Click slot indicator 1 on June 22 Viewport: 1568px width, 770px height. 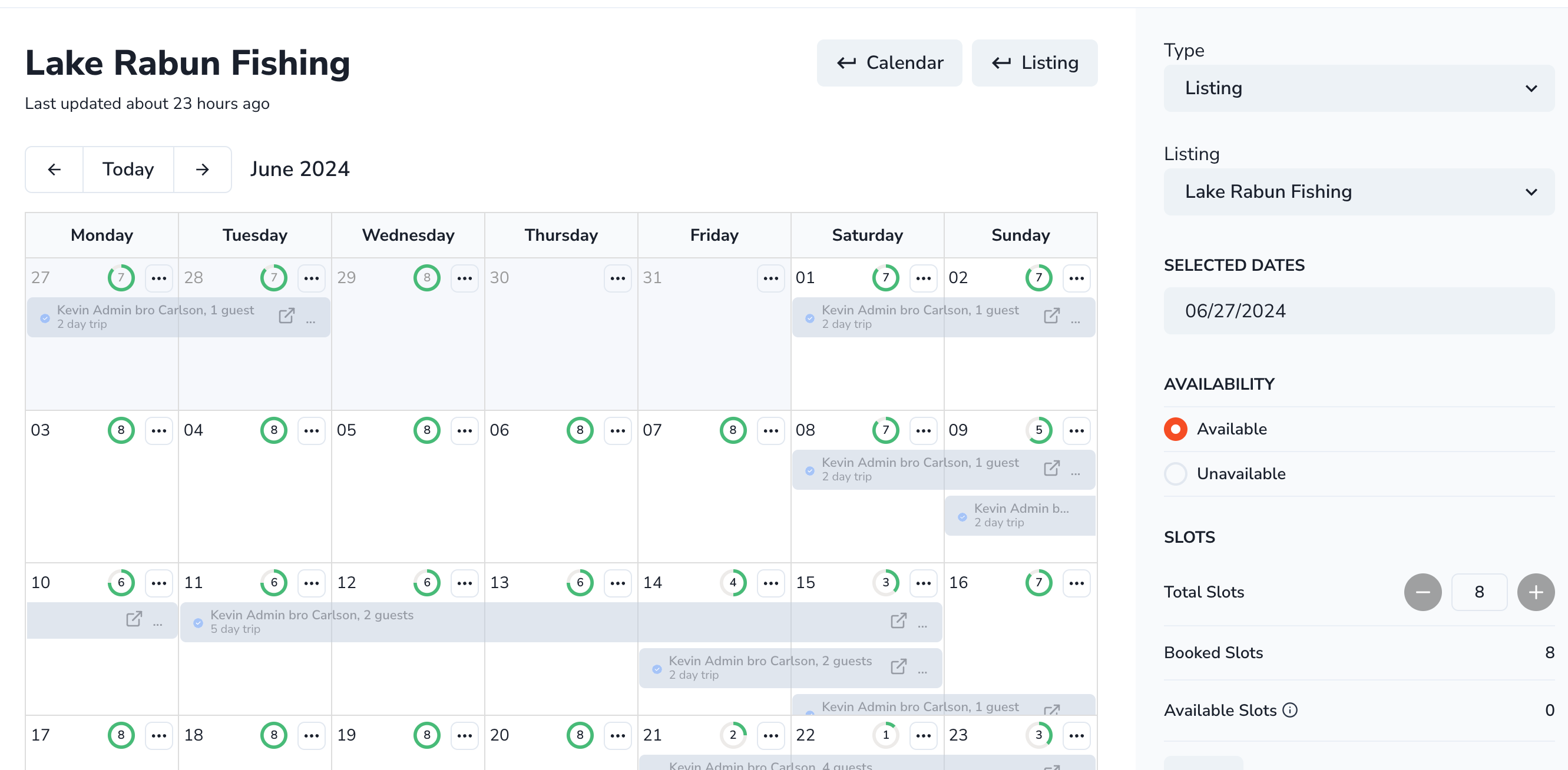[886, 735]
